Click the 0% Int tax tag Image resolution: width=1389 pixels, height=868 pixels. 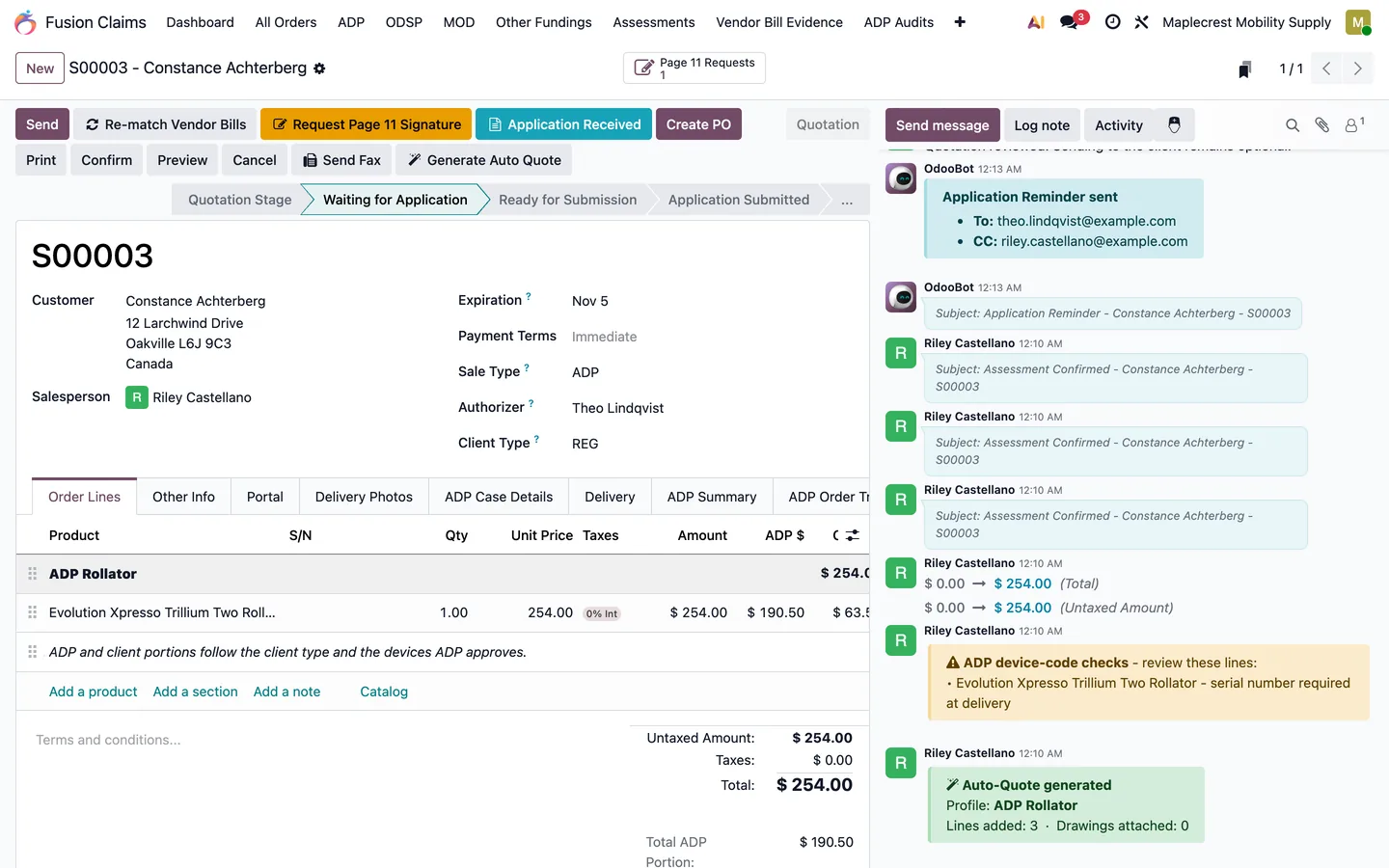pos(602,613)
